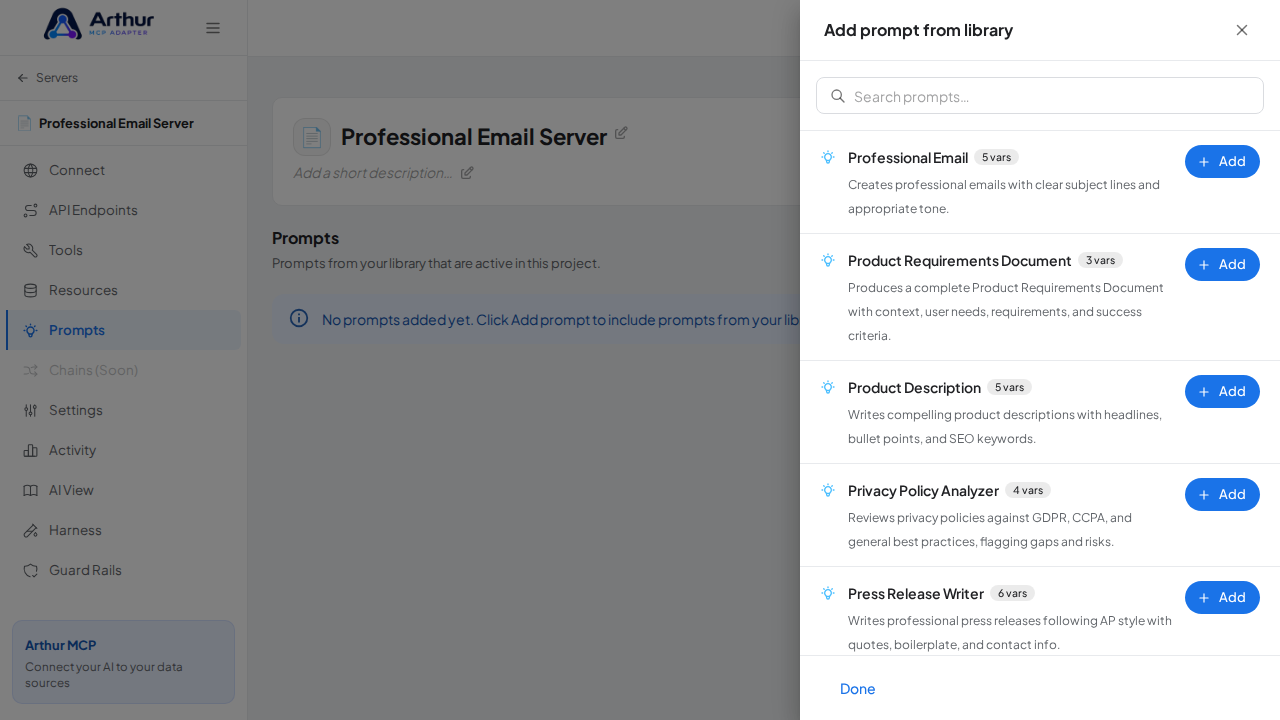
Task: Click the Search prompts input field
Action: 1040,96
